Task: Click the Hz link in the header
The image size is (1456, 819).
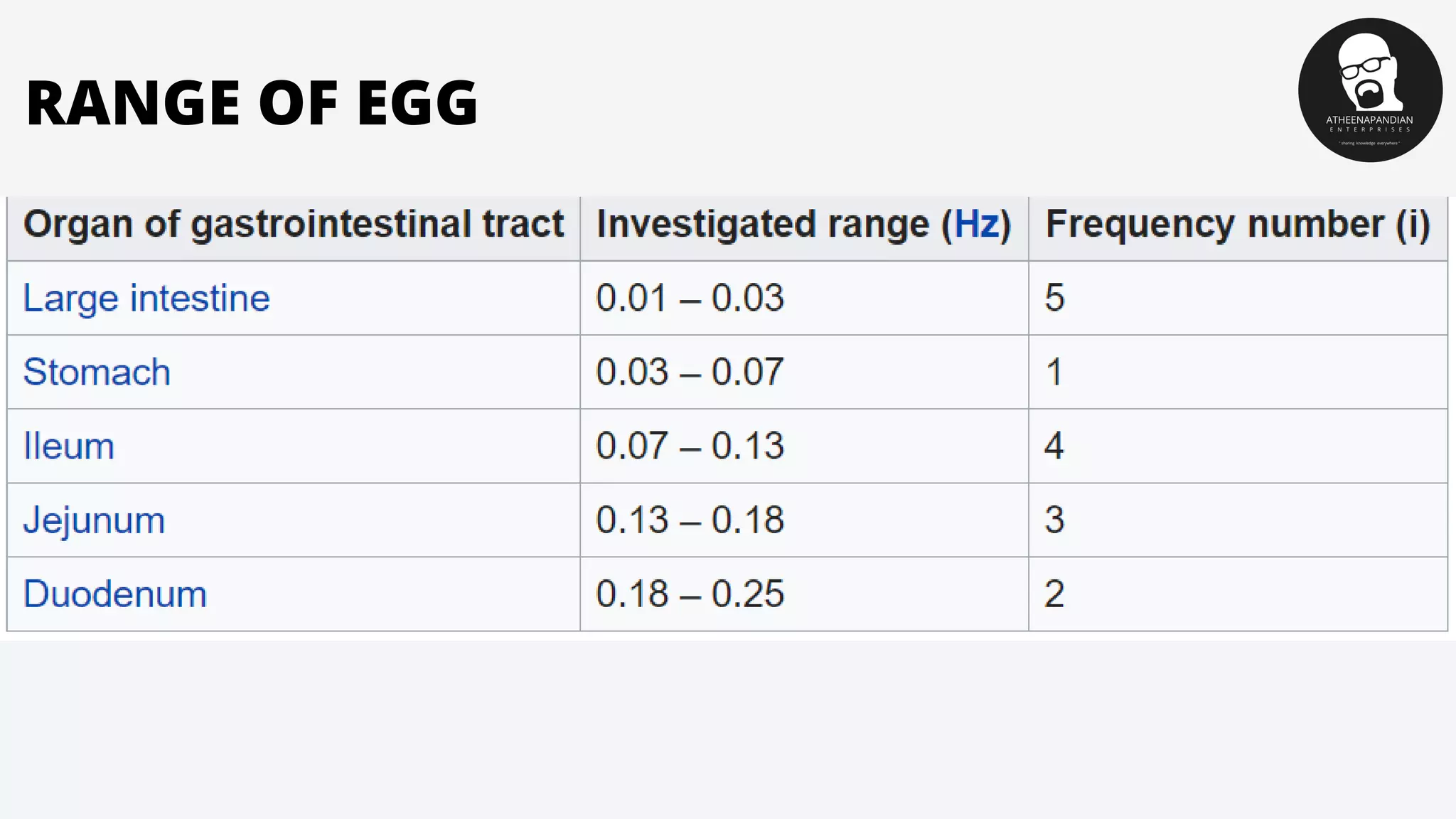Action: (976, 225)
